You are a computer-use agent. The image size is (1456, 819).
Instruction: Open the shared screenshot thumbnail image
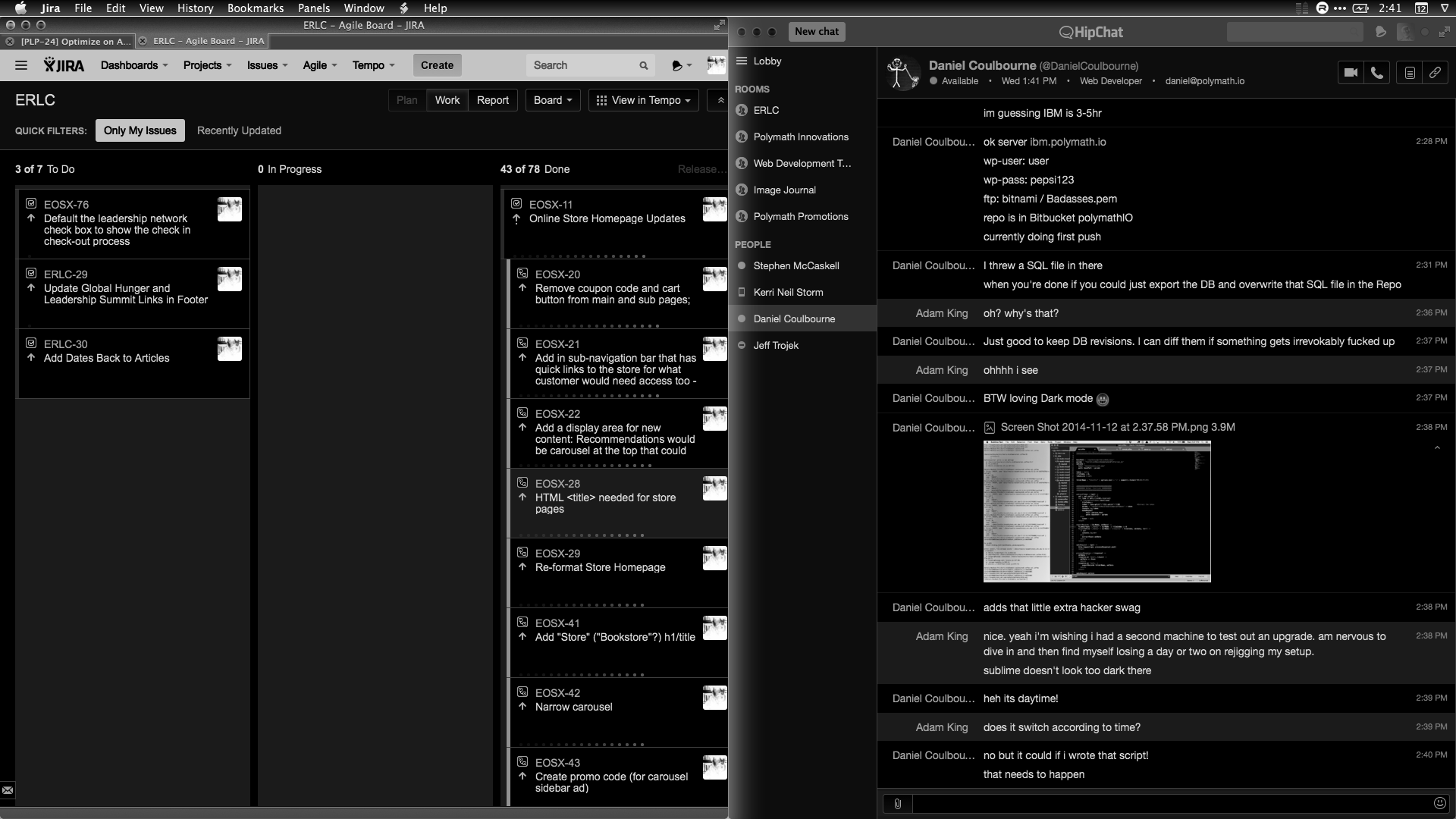tap(1097, 512)
